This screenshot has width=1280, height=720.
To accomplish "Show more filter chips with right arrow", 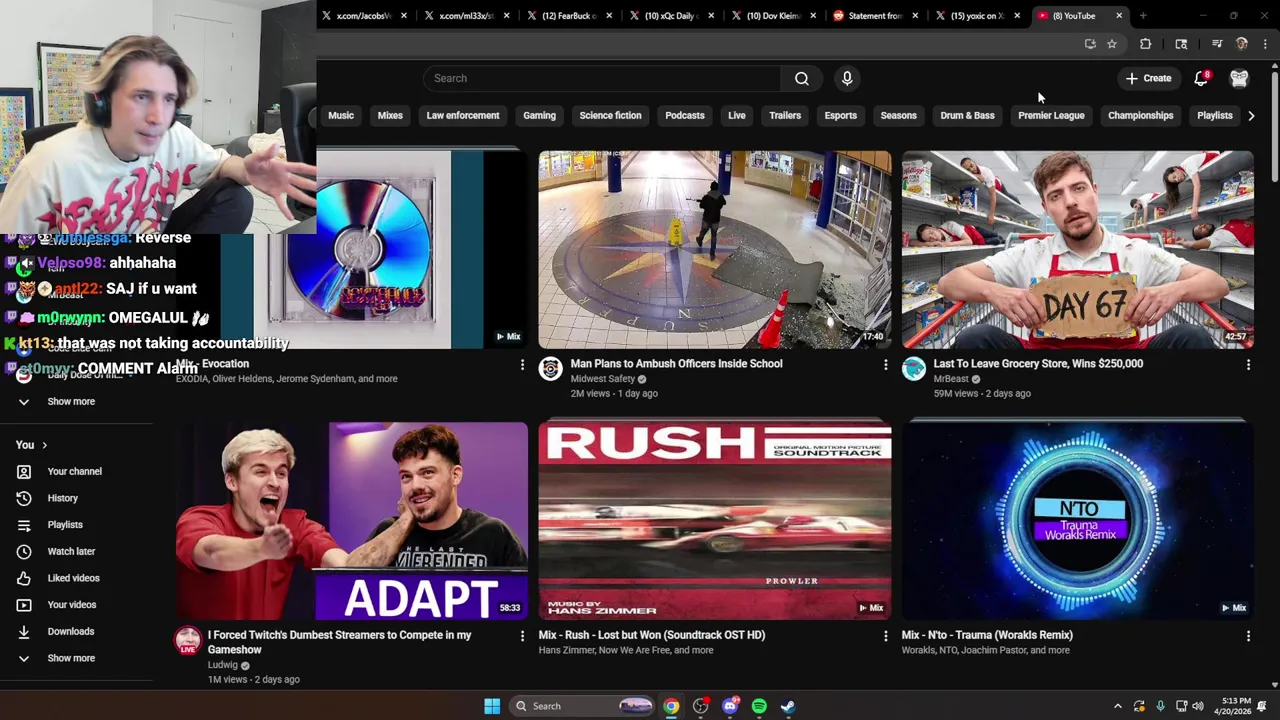I will pyautogui.click(x=1251, y=115).
